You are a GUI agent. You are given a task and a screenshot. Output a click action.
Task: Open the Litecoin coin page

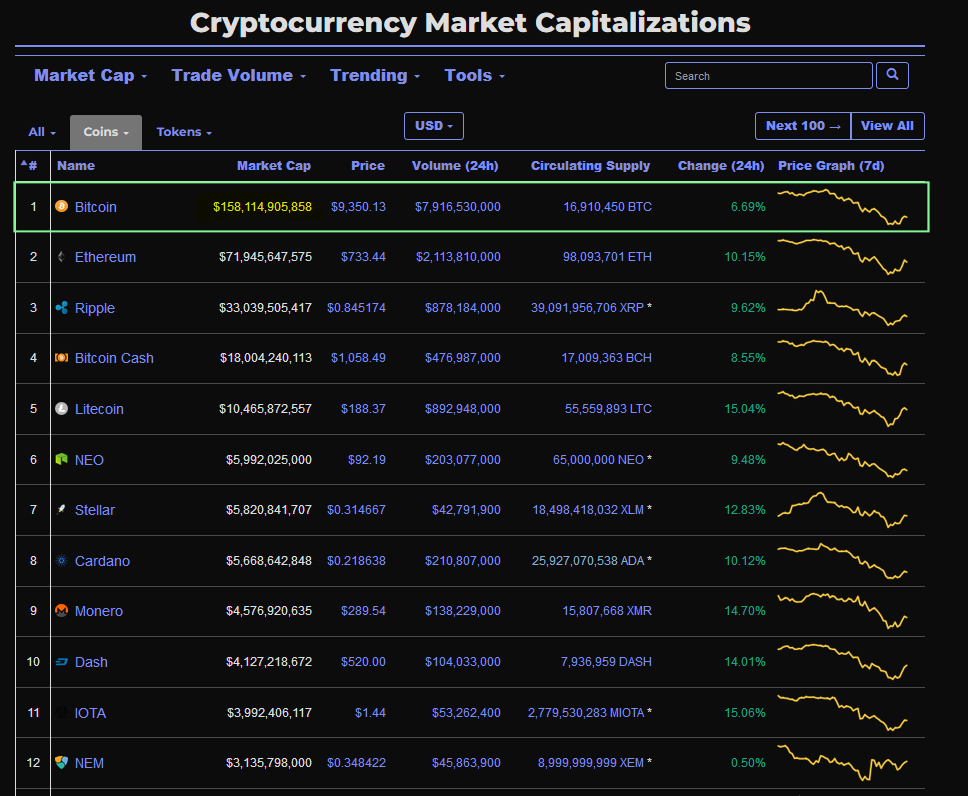point(99,409)
